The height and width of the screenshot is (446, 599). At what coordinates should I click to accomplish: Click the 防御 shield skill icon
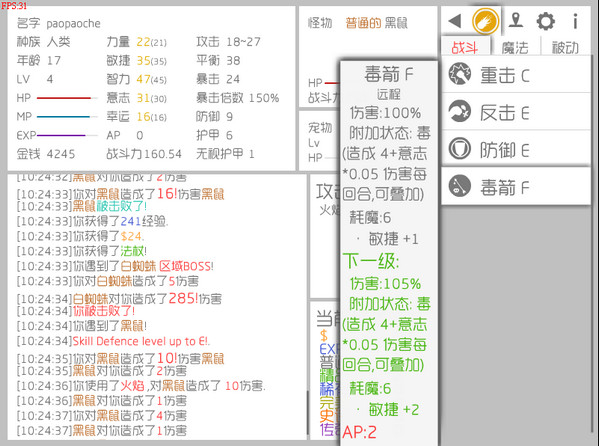tap(460, 149)
